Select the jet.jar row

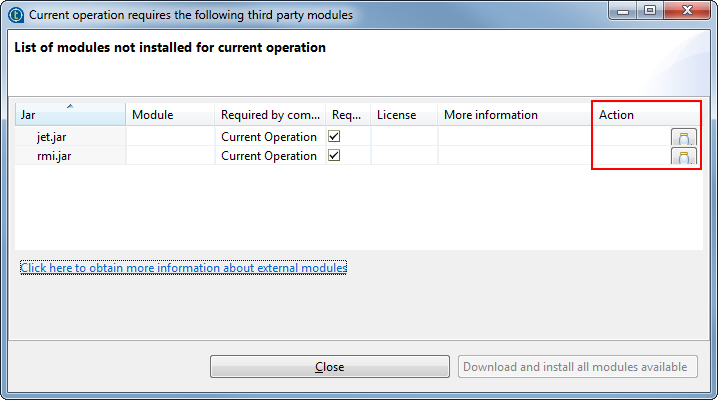(x=50, y=137)
